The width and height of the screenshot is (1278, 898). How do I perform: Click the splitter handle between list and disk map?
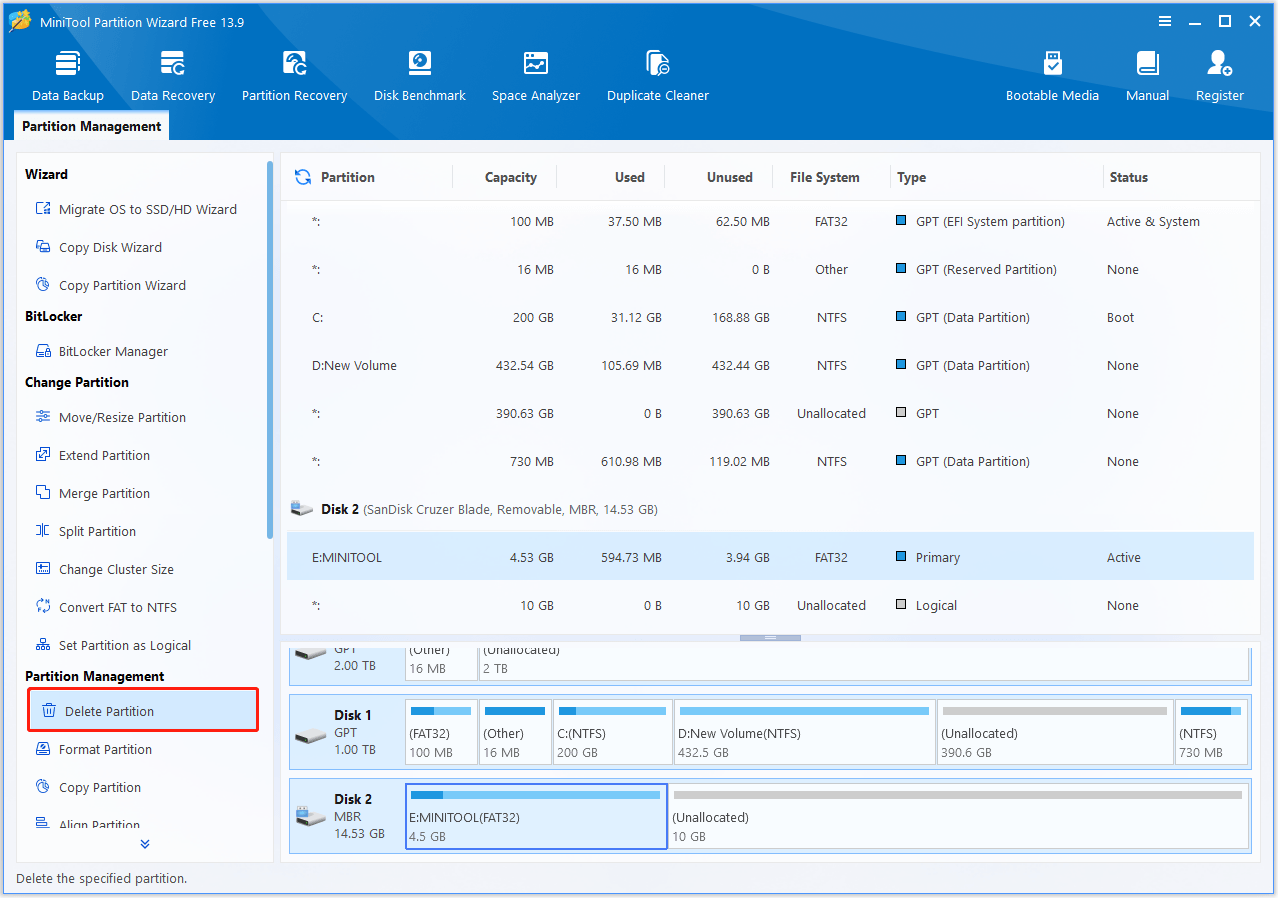(770, 637)
